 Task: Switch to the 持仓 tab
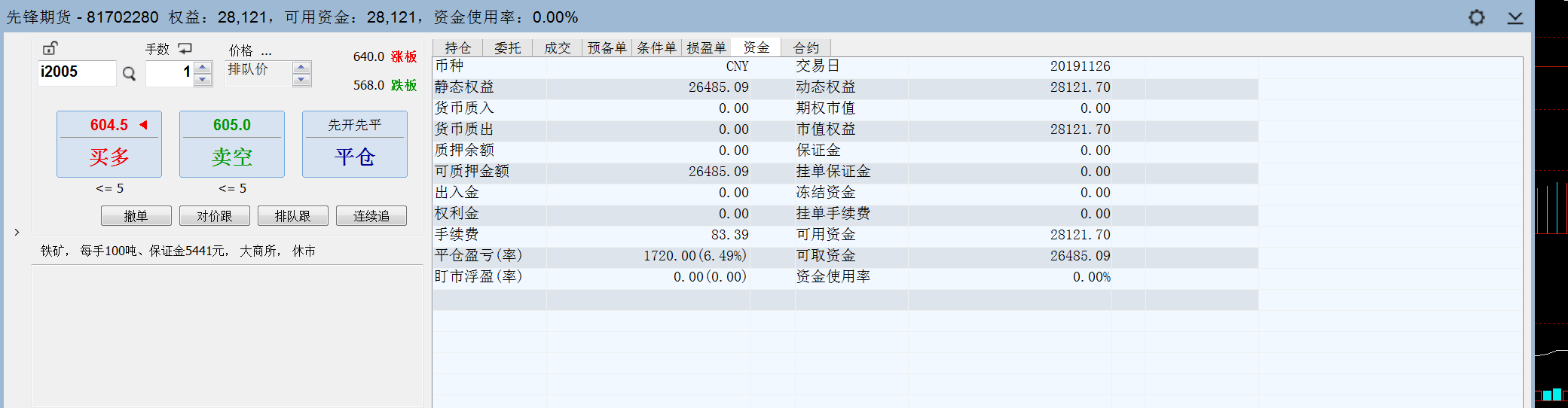pos(457,48)
